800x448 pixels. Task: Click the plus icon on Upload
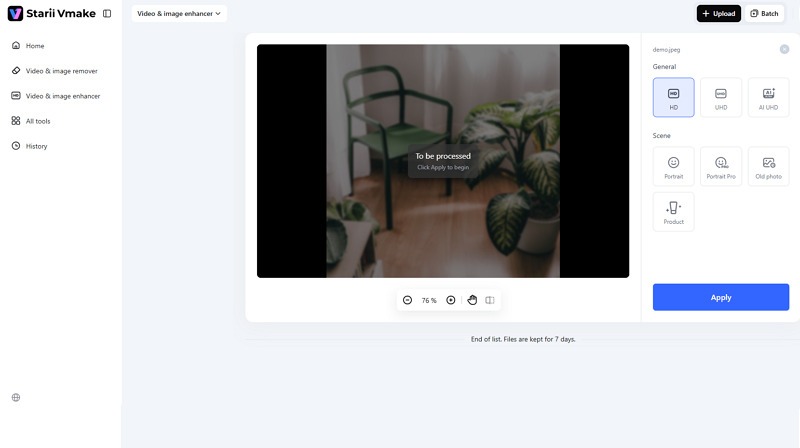[x=706, y=13]
